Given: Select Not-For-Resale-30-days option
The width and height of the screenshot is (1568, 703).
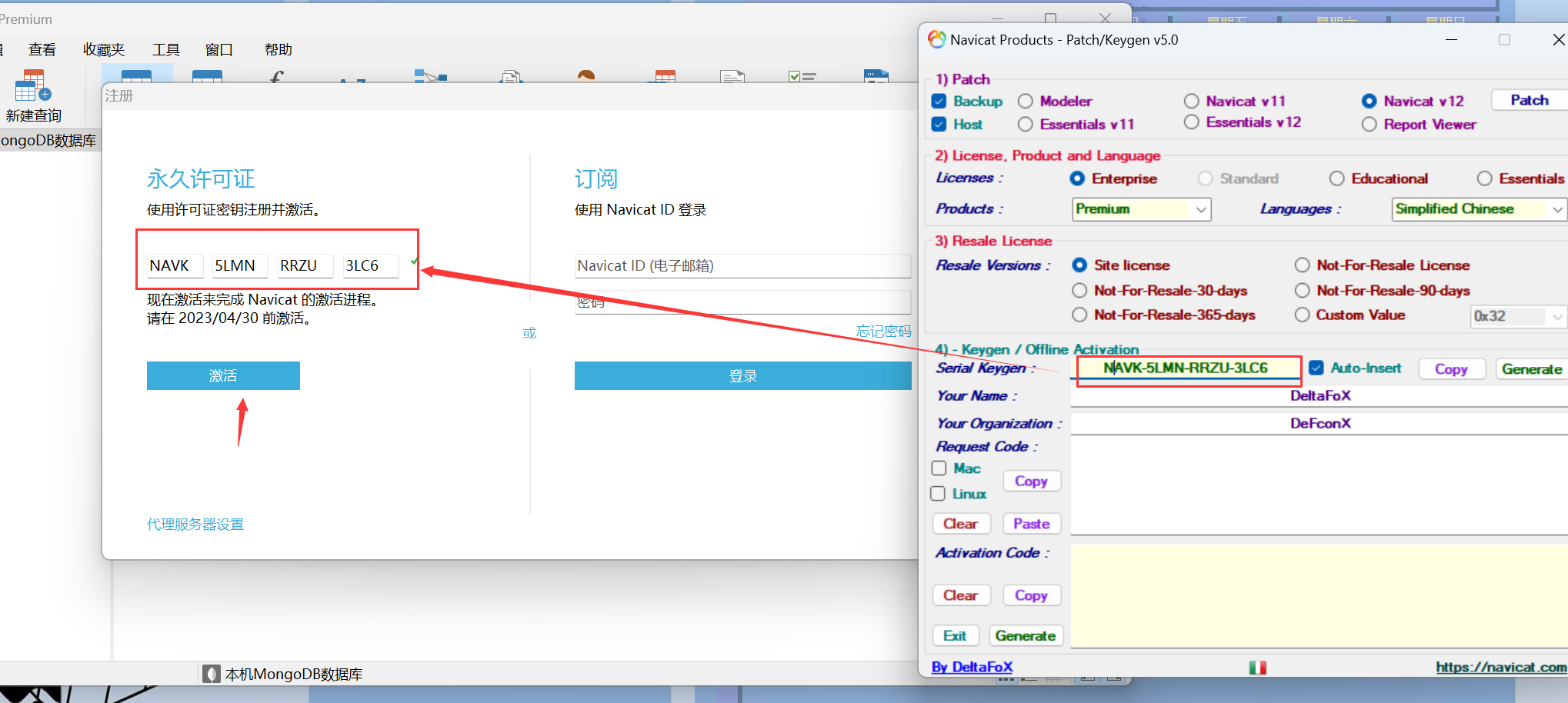Looking at the screenshot, I should tap(1080, 290).
